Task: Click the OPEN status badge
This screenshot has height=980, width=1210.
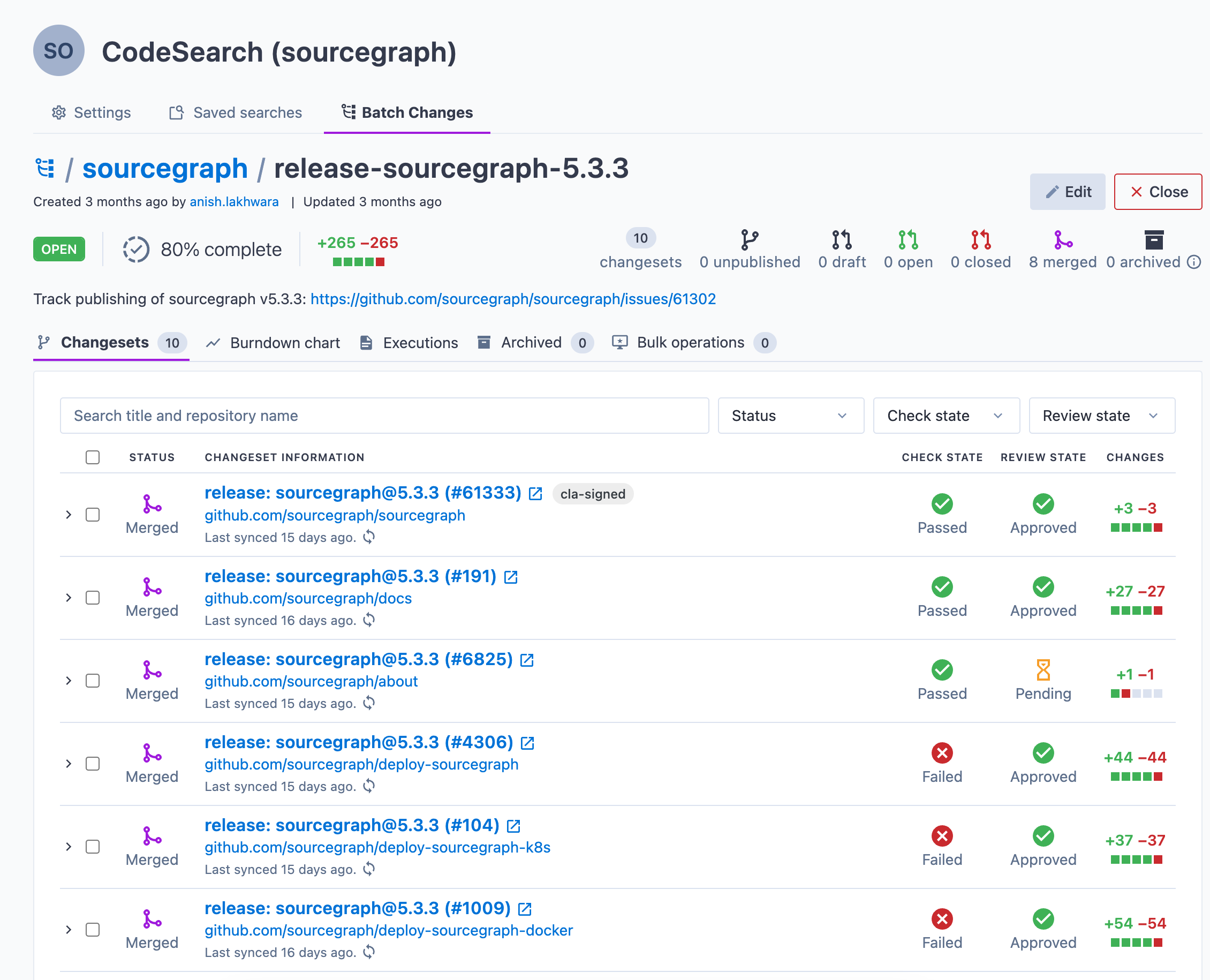Action: point(59,249)
